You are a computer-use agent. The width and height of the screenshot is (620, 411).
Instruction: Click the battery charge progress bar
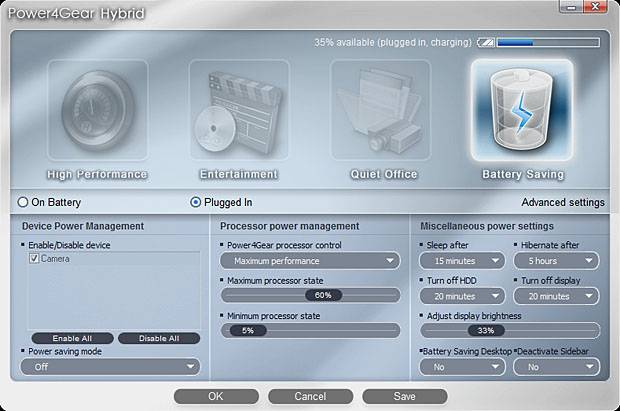click(x=548, y=42)
